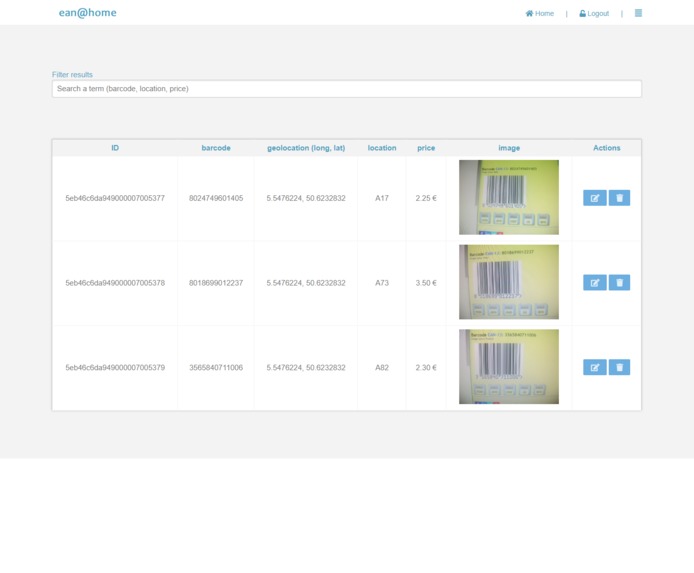Click location cell A73
This screenshot has width=694, height=573.
pos(382,283)
